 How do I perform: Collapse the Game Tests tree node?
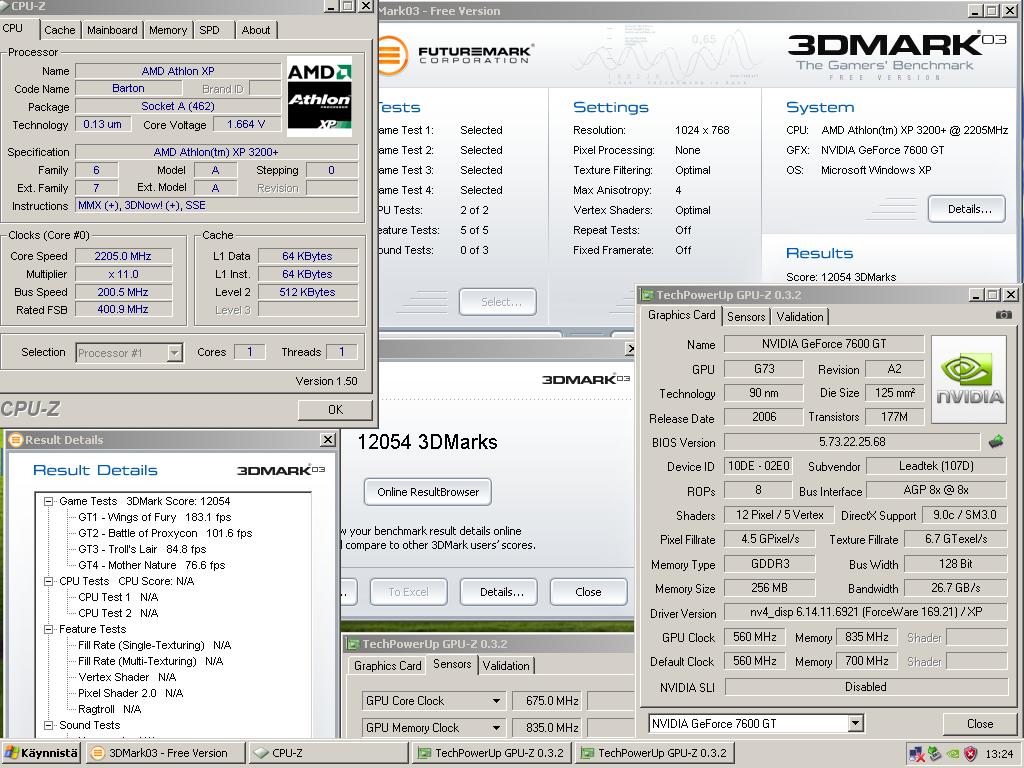[x=48, y=502]
